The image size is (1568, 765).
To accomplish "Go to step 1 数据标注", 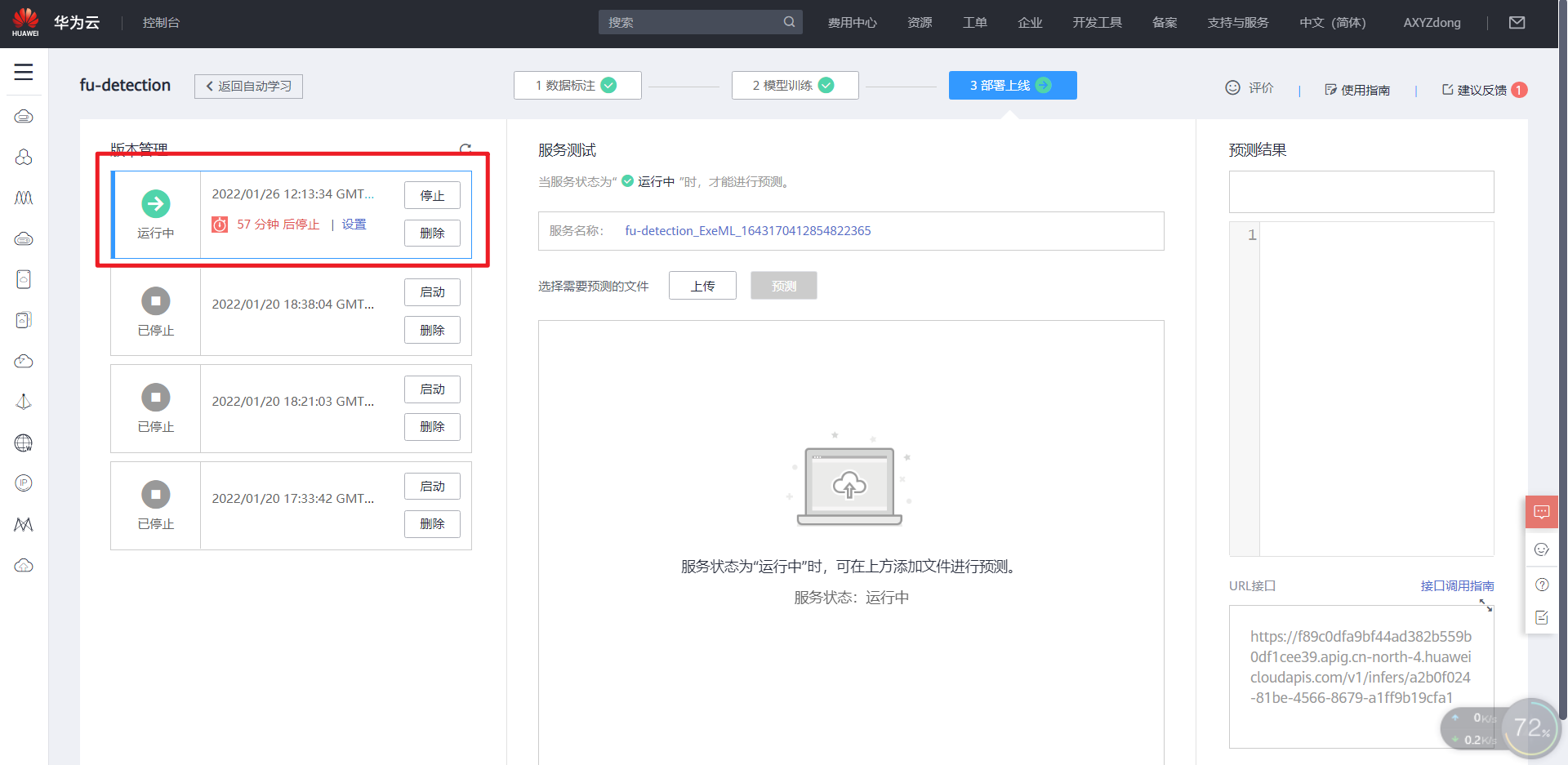I will [x=577, y=85].
